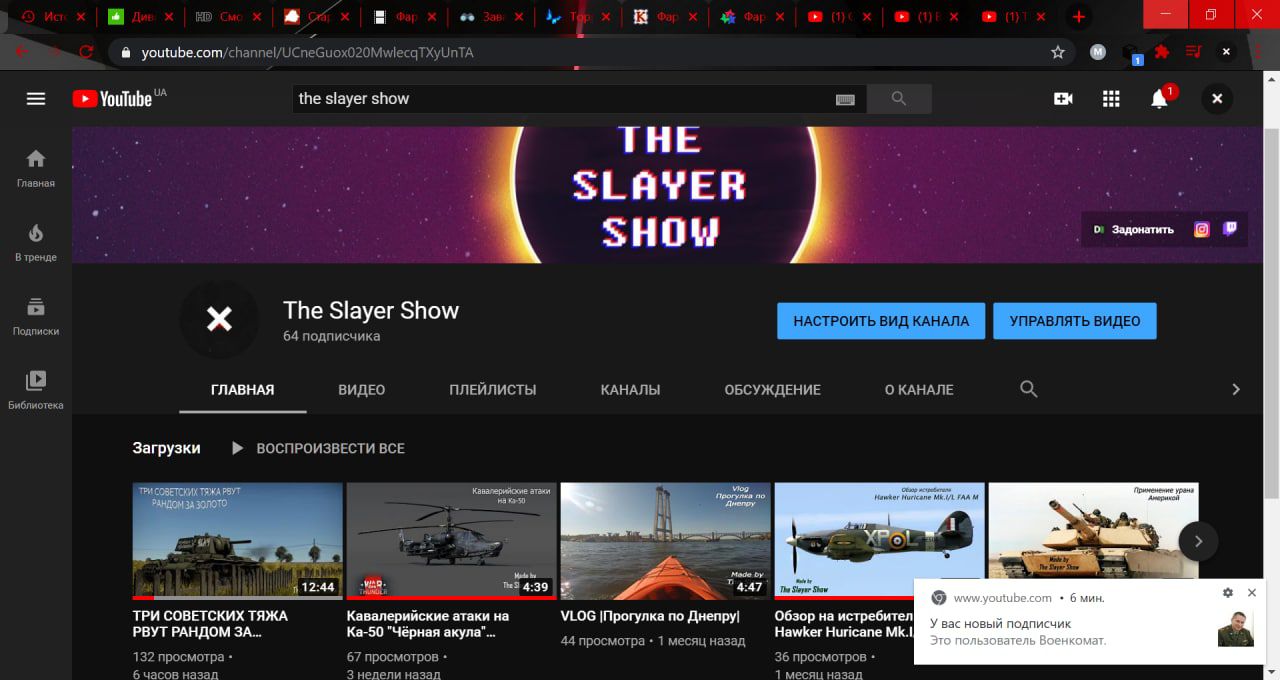Image resolution: width=1280 pixels, height=680 pixels.
Task: Switch to the О канале channel tab
Action: click(919, 390)
